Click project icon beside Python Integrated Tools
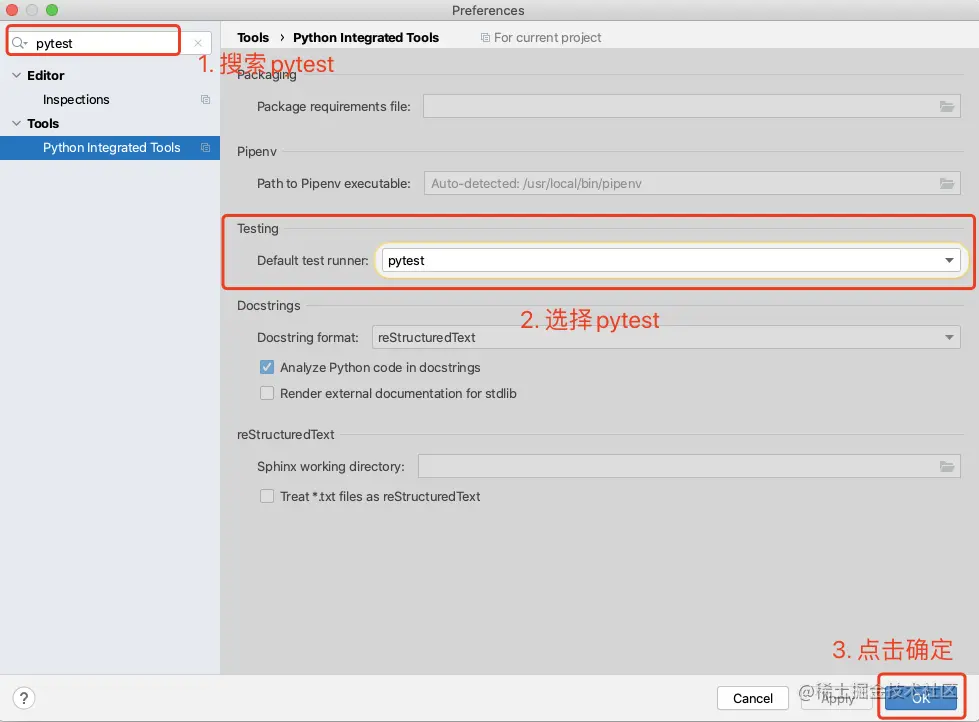Viewport: 979px width, 722px height. coord(205,147)
